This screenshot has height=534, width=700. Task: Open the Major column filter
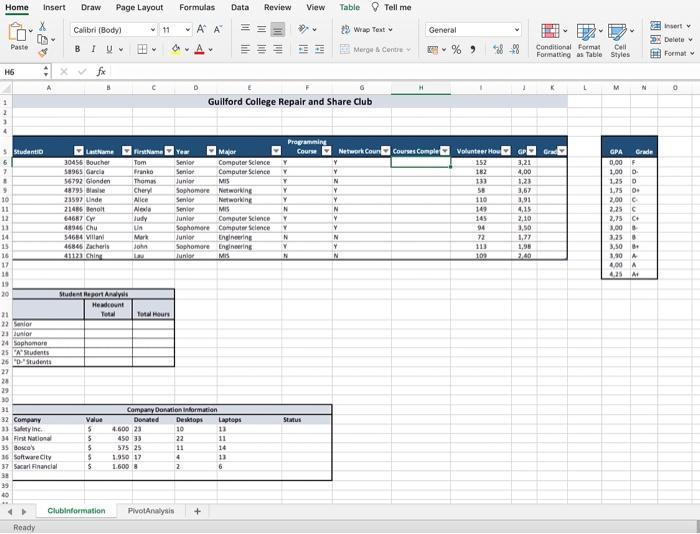[276, 151]
